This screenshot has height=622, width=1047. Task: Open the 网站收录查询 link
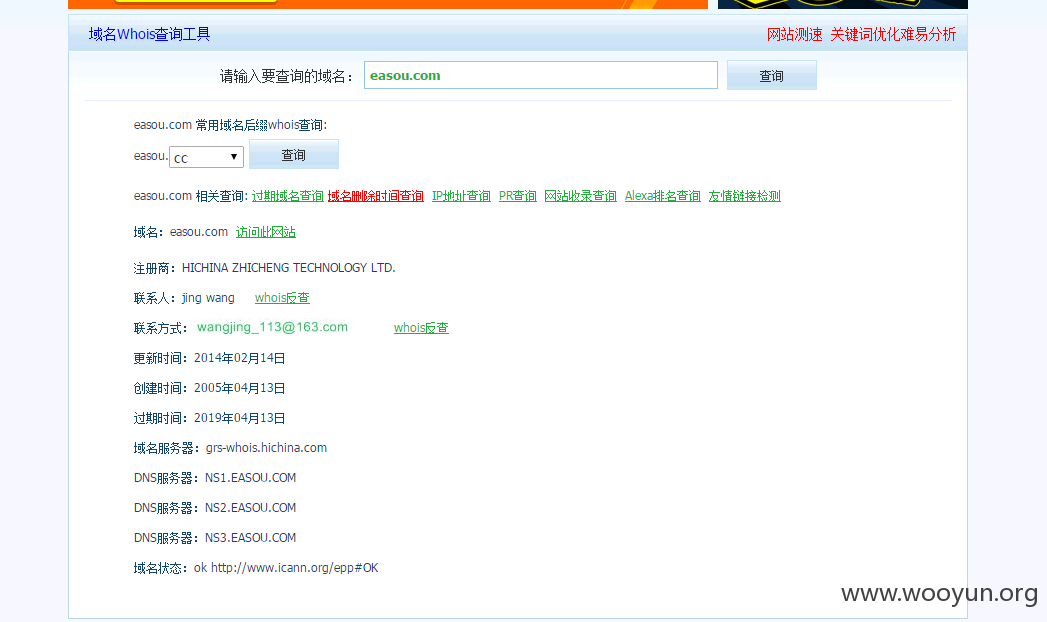point(580,196)
